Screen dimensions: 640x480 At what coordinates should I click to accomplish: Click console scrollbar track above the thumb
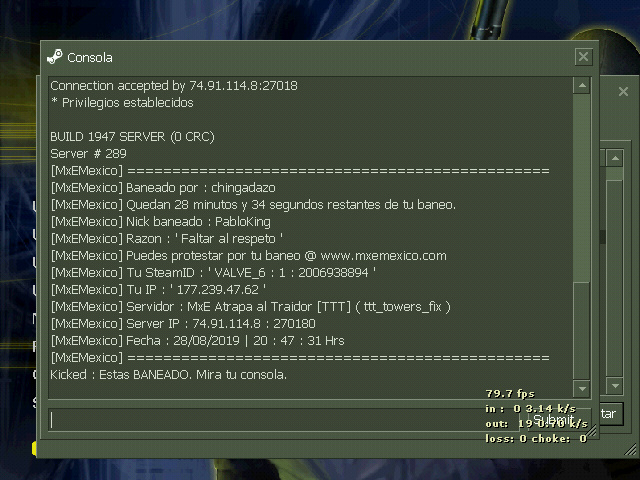coord(582,188)
